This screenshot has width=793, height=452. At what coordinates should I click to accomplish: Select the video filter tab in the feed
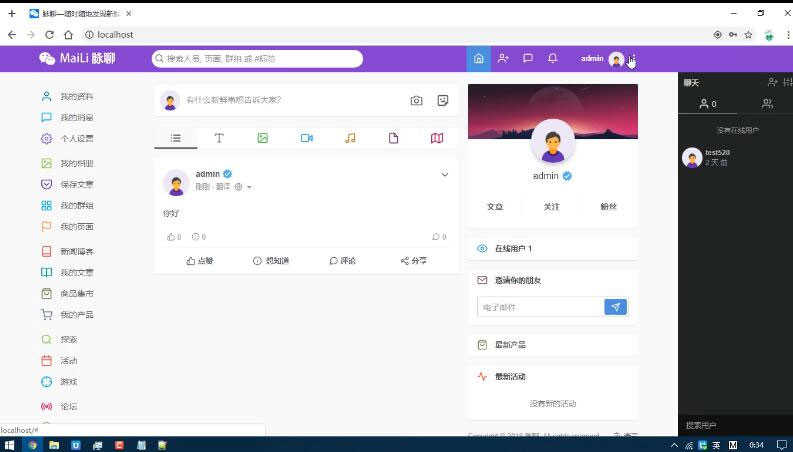tap(306, 138)
